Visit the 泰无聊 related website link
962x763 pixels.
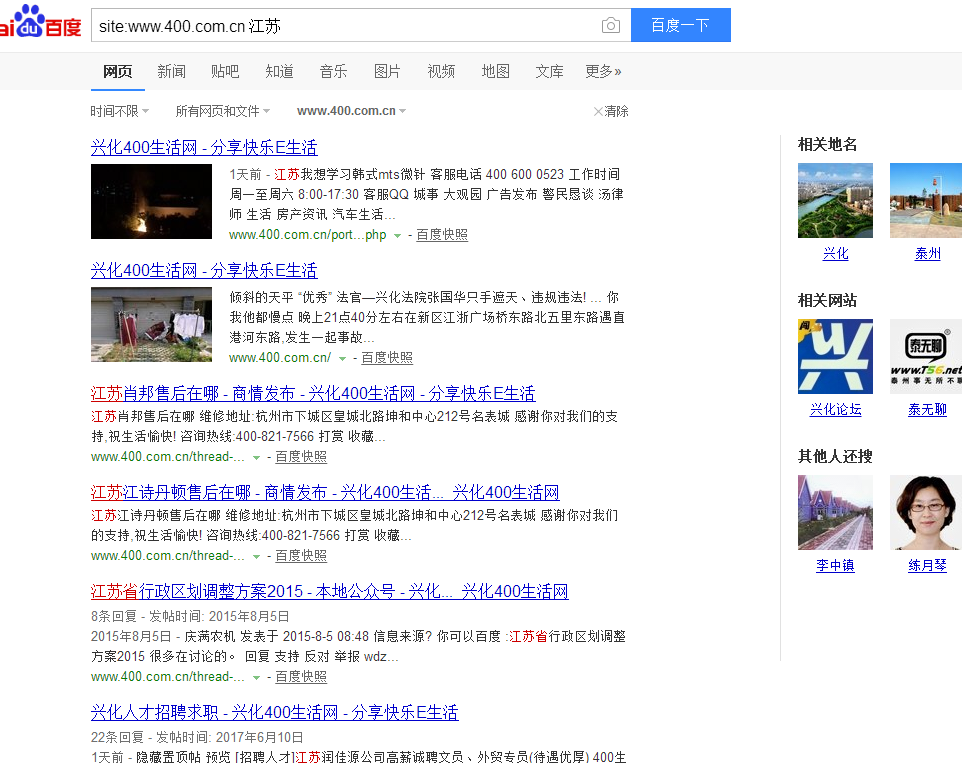(x=926, y=408)
